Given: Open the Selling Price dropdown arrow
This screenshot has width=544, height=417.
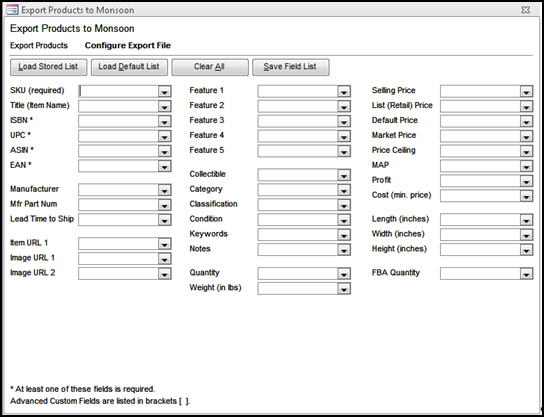Looking at the screenshot, I should 526,92.
